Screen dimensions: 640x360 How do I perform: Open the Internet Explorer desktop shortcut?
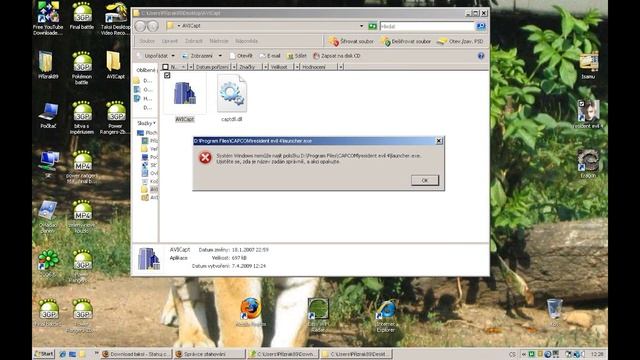[386, 315]
